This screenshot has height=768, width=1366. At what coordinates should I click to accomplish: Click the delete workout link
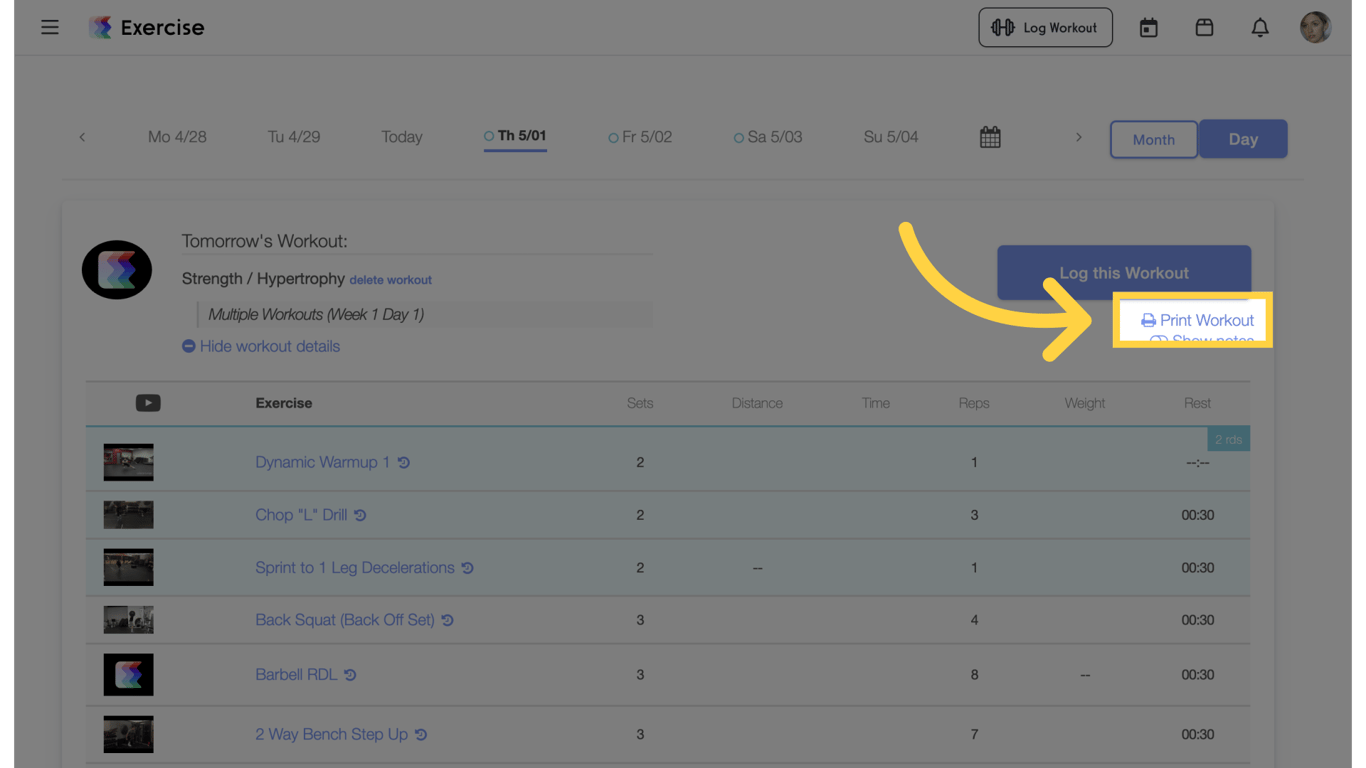coord(390,280)
